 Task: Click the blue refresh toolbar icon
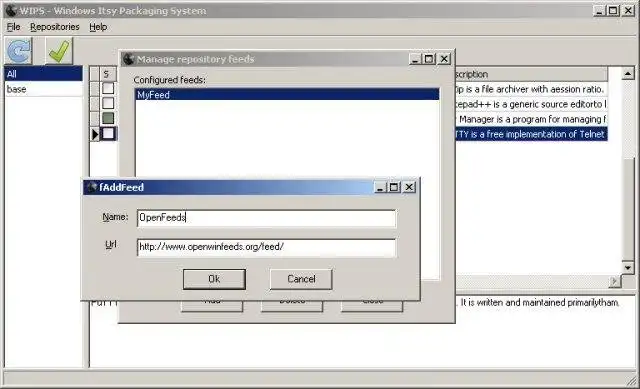pos(19,51)
